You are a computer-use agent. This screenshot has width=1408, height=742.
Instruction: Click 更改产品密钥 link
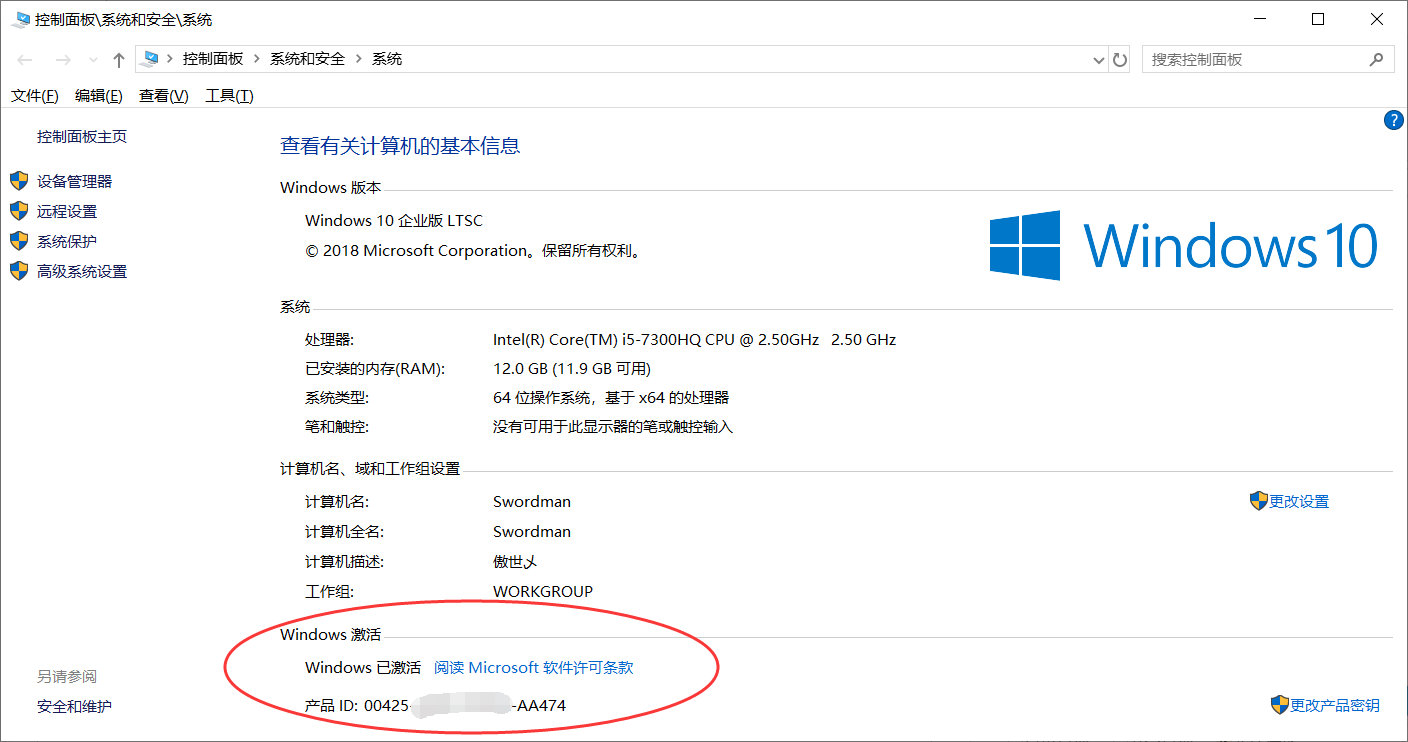(1335, 705)
